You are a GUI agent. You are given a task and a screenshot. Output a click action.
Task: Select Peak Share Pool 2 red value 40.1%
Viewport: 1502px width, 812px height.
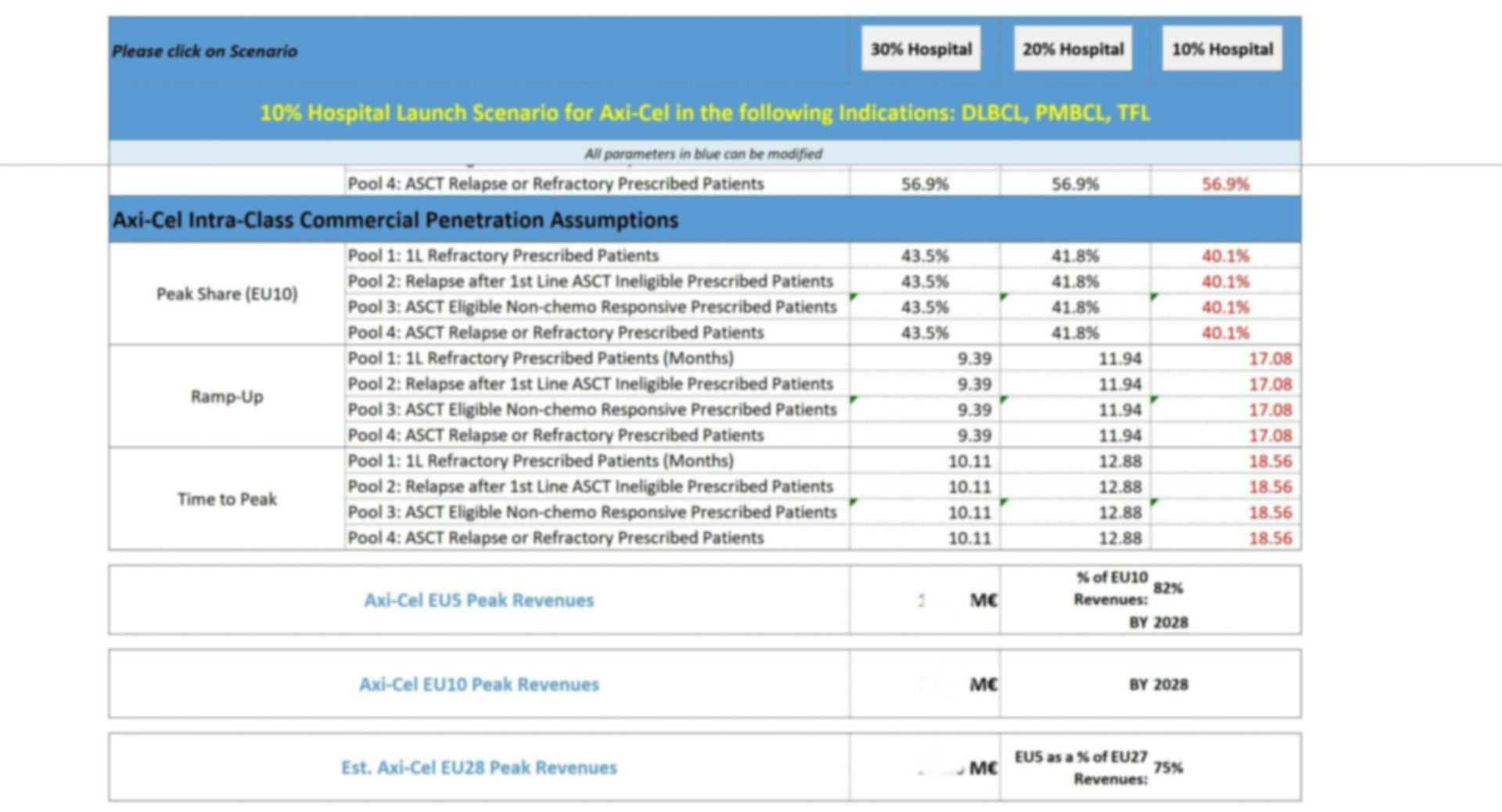(1226, 282)
